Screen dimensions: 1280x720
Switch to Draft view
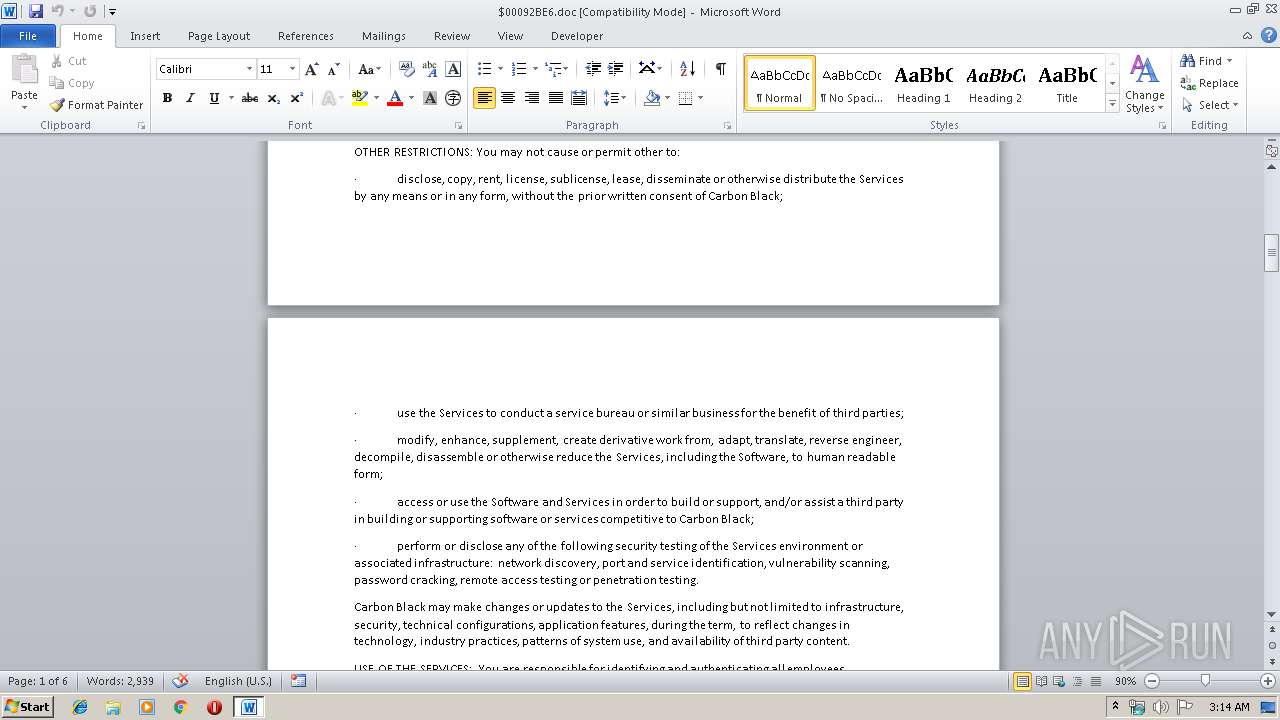click(1095, 681)
